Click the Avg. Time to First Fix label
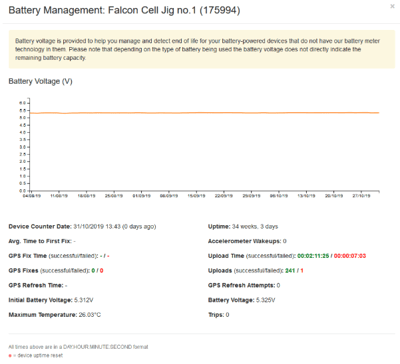Image resolution: width=400 pixels, height=364 pixels. point(40,241)
